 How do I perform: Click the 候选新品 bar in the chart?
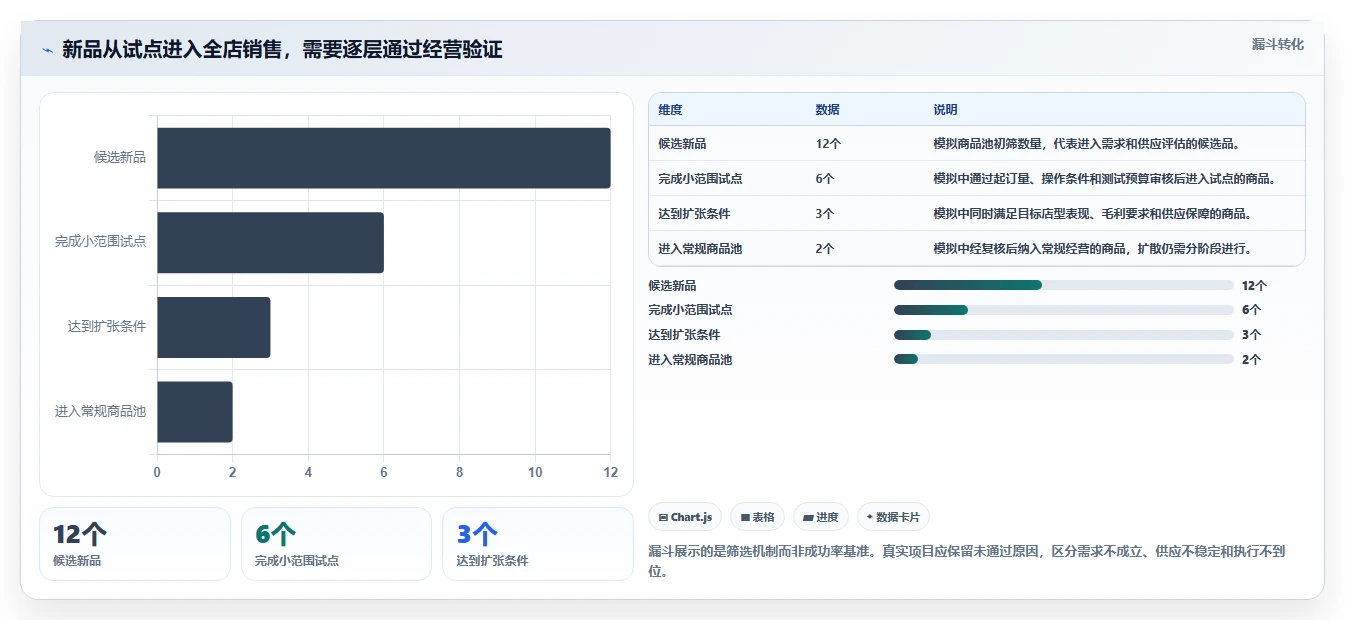[384, 158]
